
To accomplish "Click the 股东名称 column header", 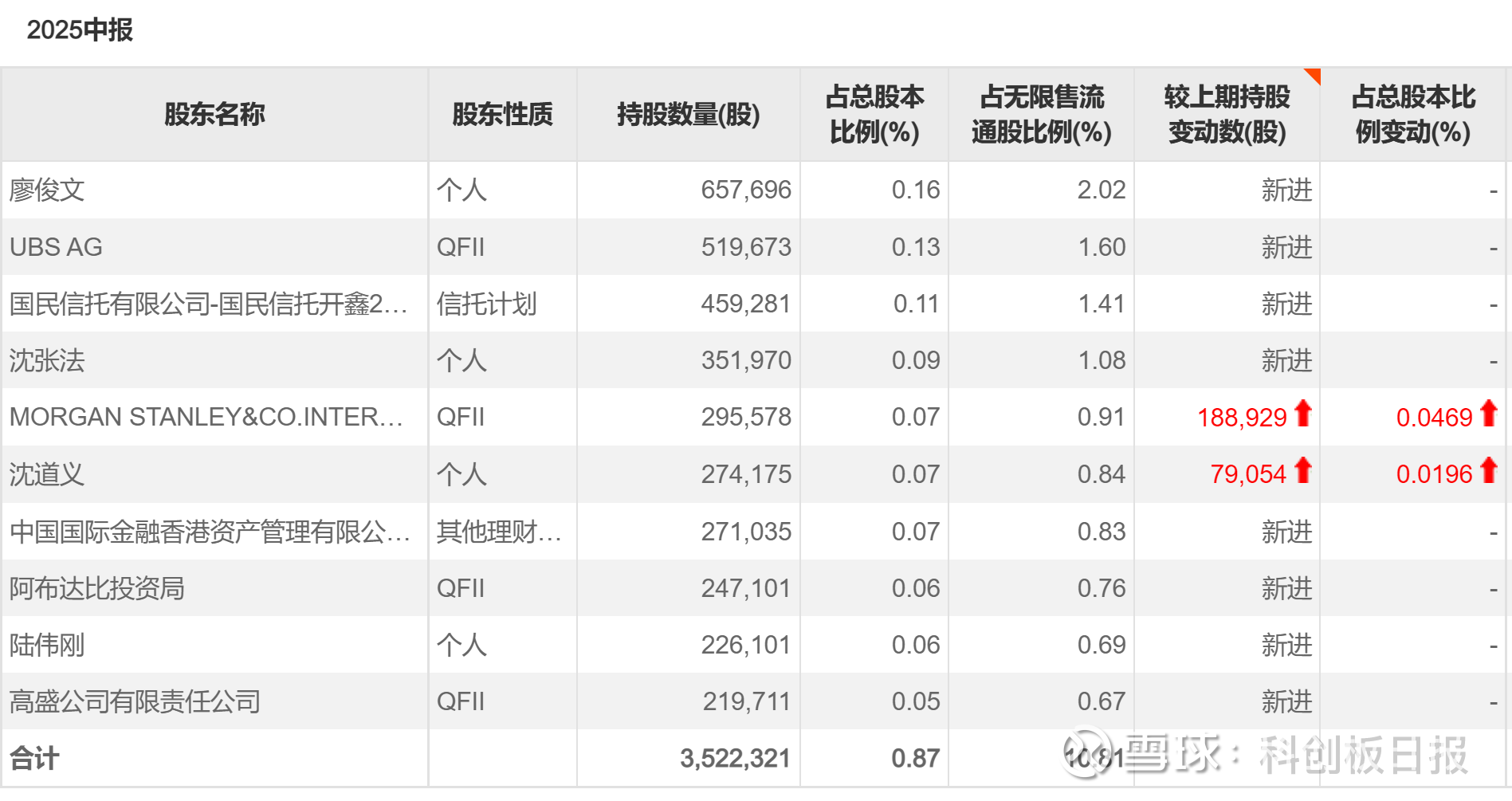I will (214, 115).
